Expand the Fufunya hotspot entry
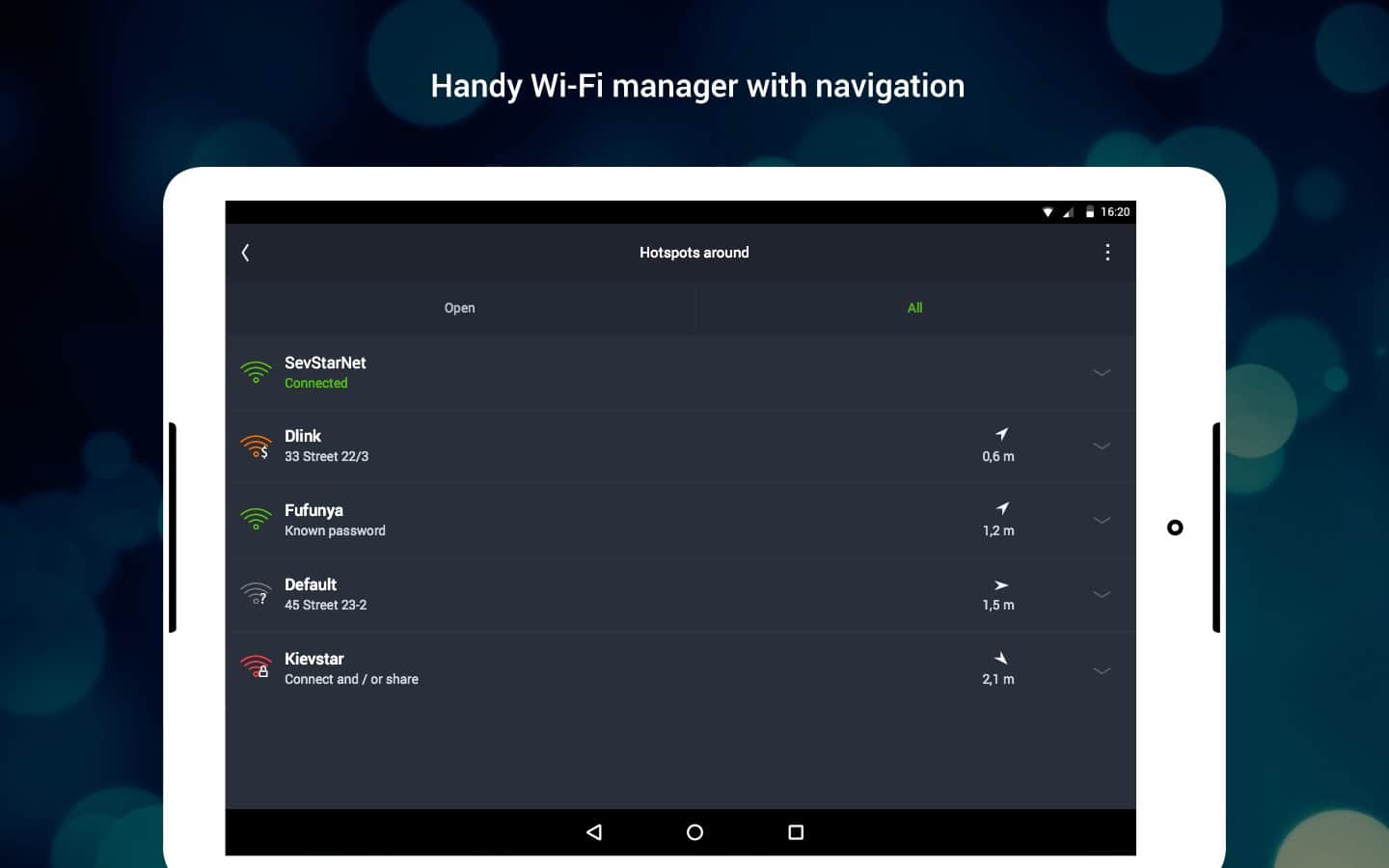Image resolution: width=1389 pixels, height=868 pixels. (1102, 520)
